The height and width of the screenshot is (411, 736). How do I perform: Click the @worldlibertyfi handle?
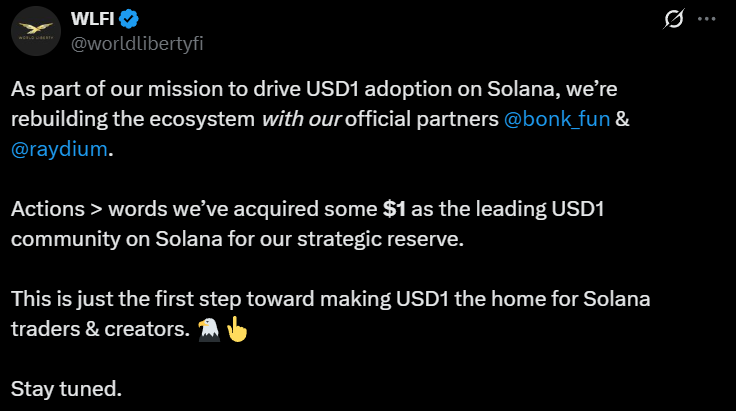[139, 43]
